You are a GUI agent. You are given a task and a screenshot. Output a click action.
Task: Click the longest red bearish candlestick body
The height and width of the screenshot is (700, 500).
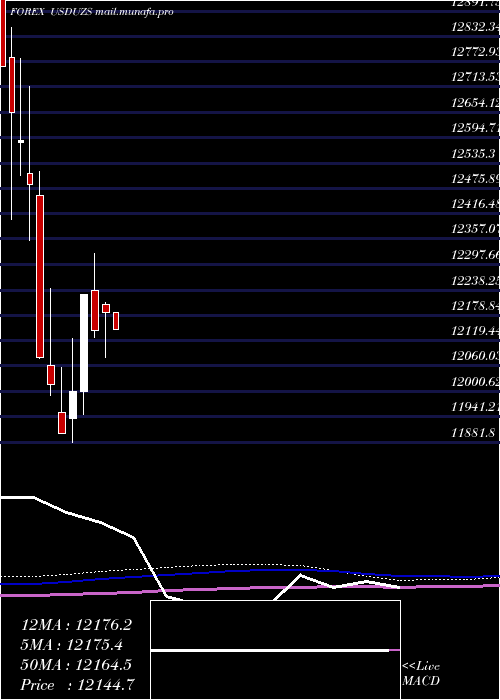coord(40,276)
